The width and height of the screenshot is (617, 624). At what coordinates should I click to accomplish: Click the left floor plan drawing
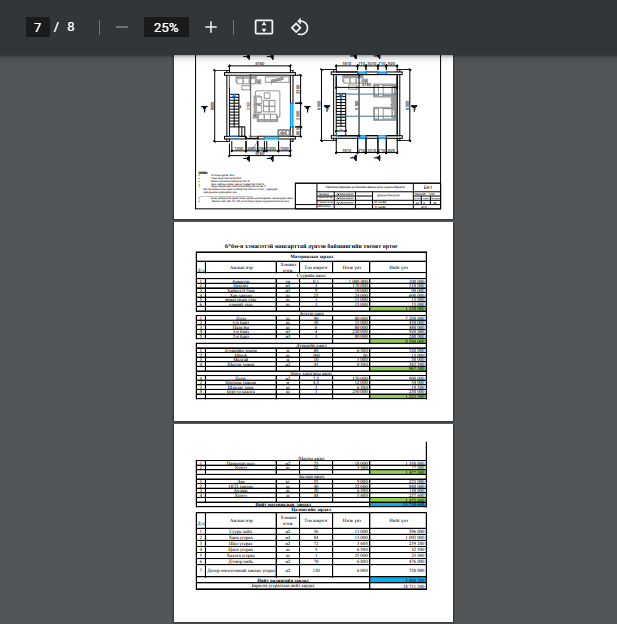click(x=258, y=108)
